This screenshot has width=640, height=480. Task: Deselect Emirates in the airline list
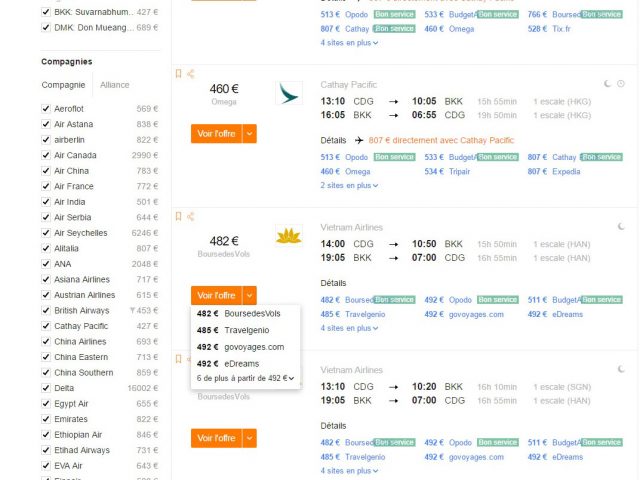click(x=46, y=419)
